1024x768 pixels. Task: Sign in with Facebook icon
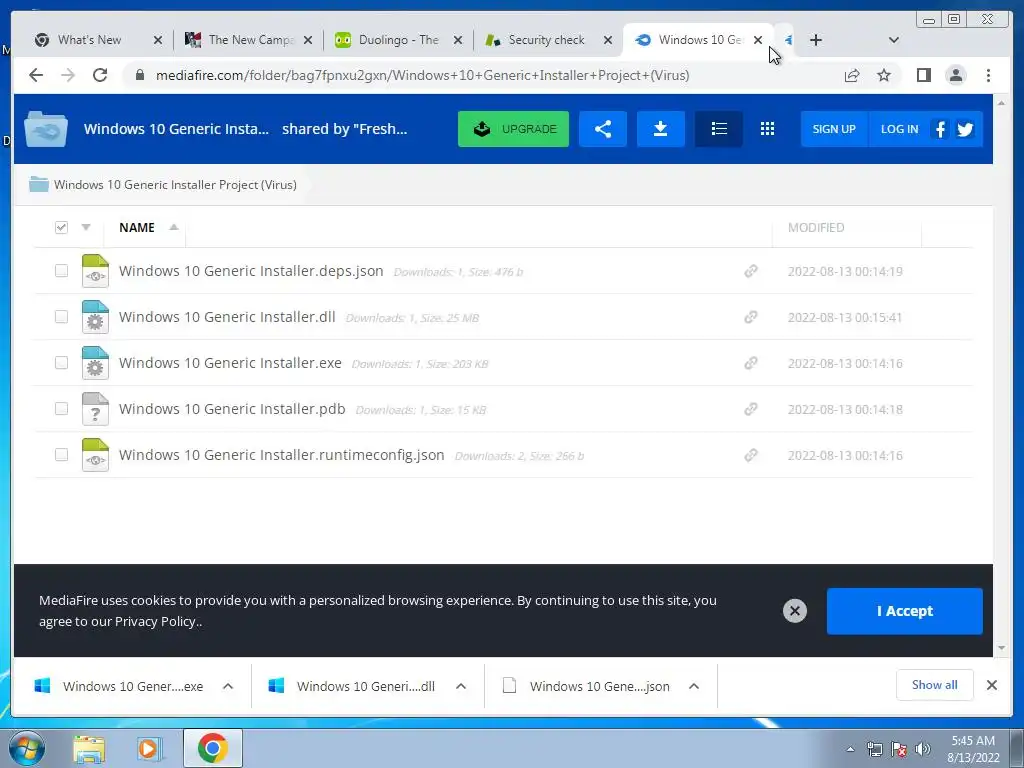click(x=940, y=129)
